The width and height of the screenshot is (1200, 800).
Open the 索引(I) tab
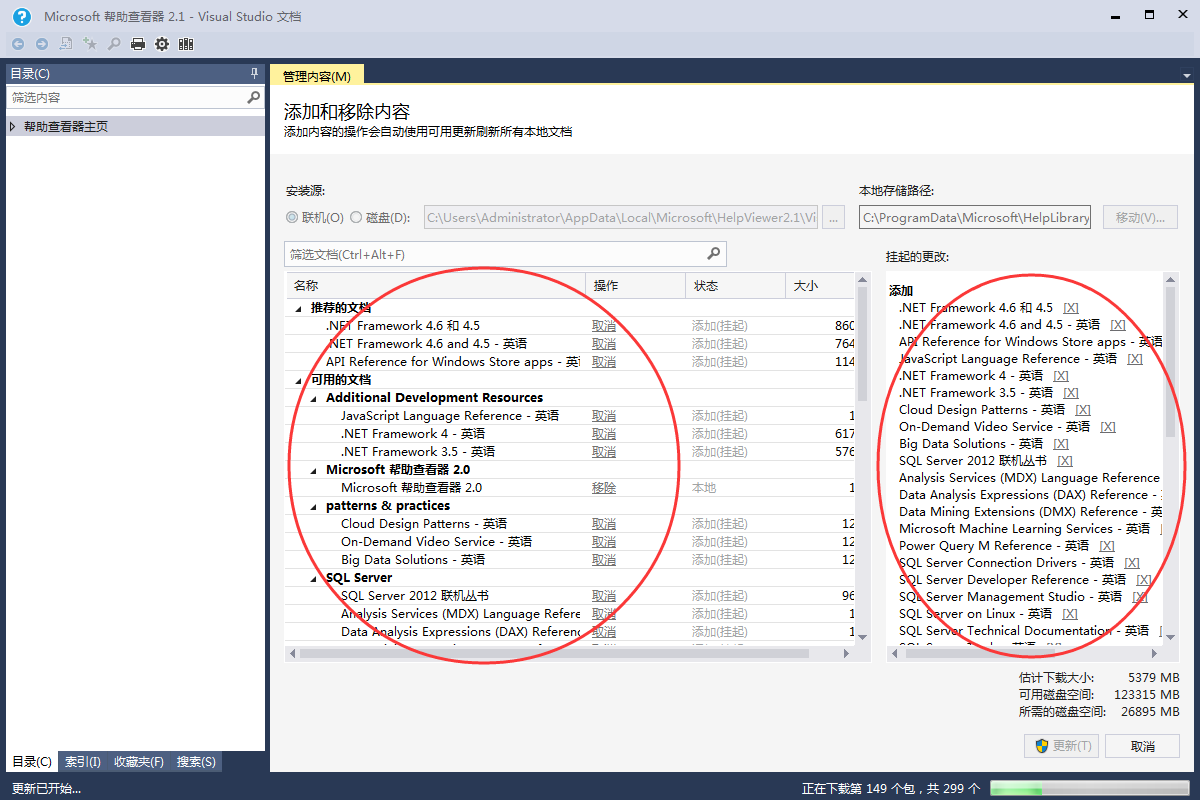click(83, 762)
